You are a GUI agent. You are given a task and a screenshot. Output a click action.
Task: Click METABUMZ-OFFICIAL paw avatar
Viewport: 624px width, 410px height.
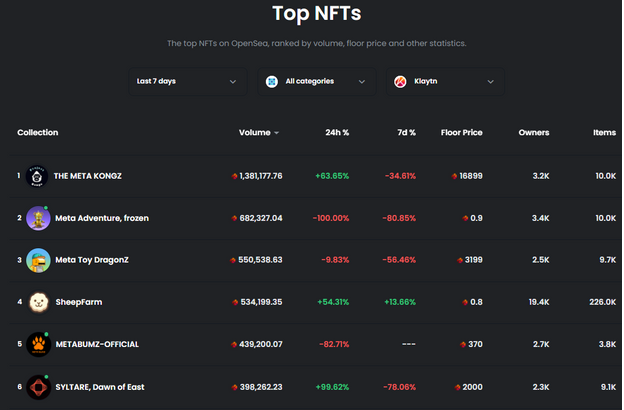pyautogui.click(x=38, y=344)
